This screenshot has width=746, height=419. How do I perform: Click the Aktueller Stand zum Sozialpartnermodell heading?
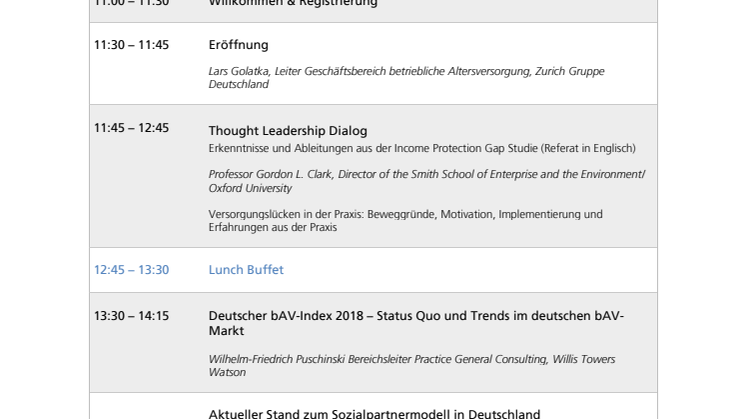pos(374,413)
